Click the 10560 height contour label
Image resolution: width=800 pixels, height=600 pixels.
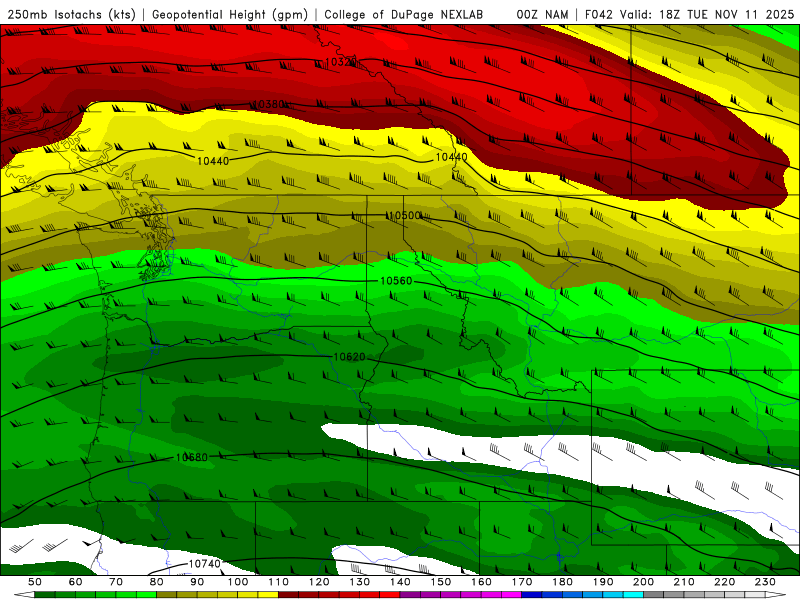pyautogui.click(x=396, y=281)
